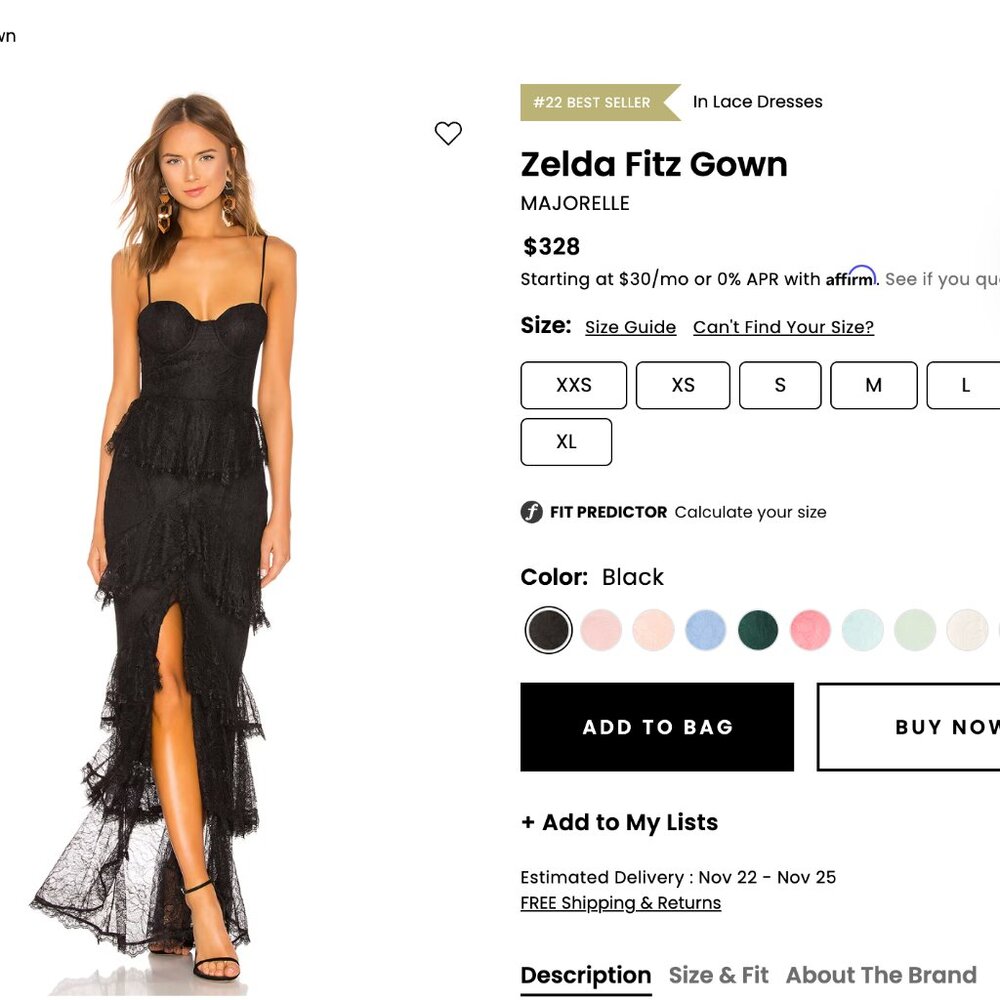Select size M

(x=873, y=385)
